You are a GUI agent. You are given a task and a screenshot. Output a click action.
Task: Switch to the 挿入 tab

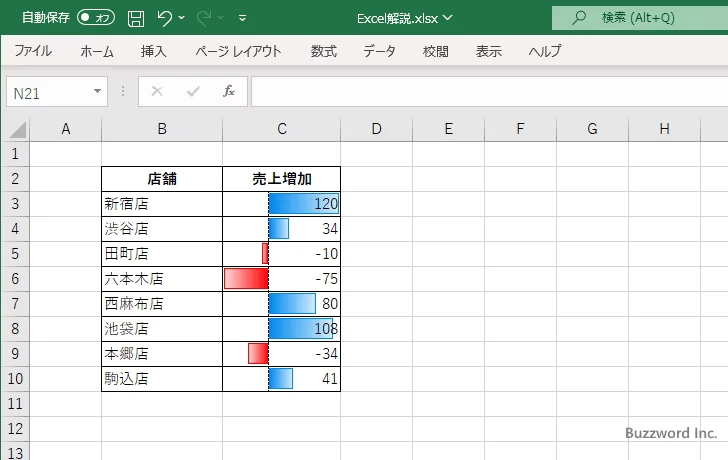154,51
